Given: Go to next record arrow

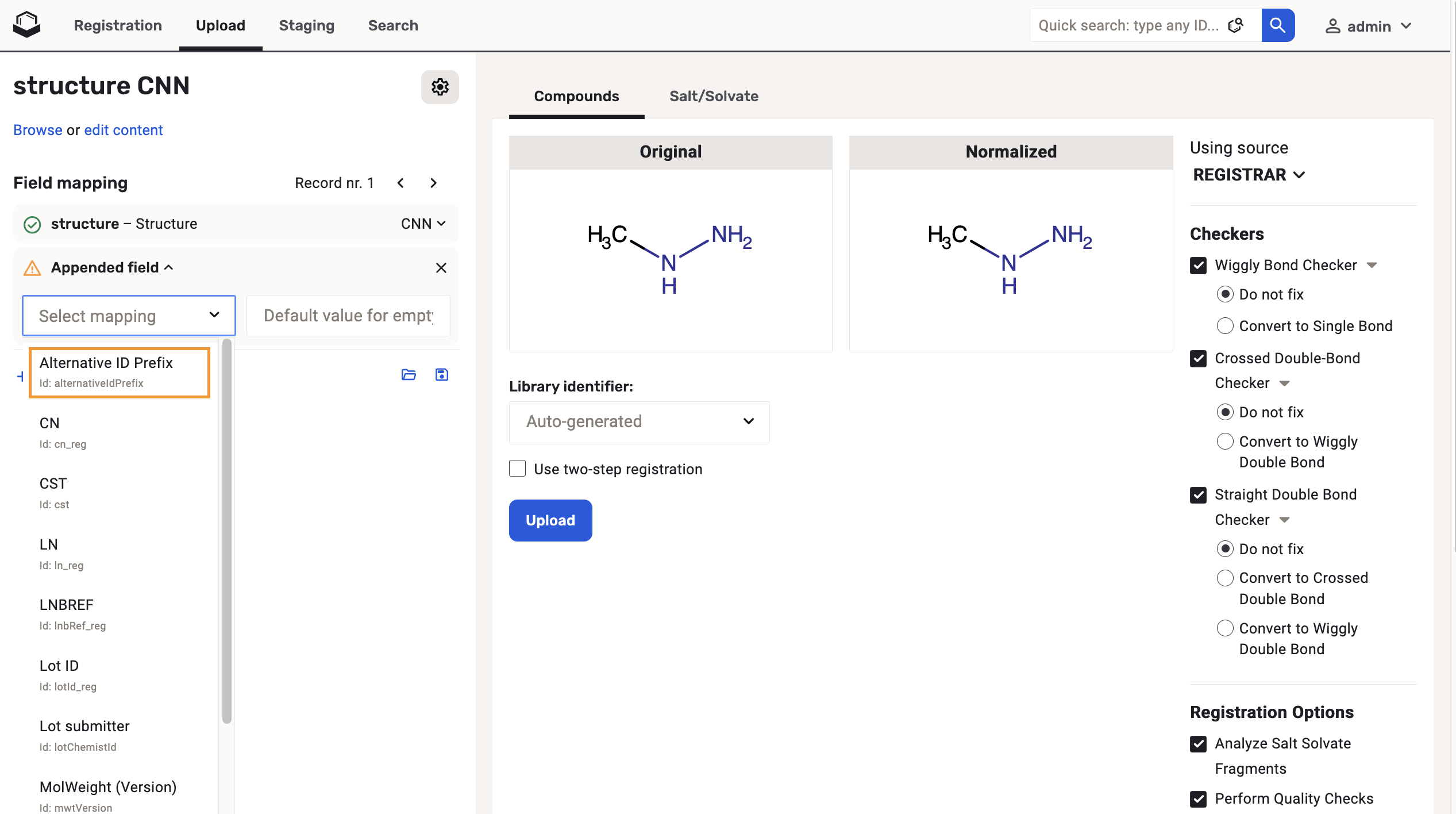Looking at the screenshot, I should point(433,183).
